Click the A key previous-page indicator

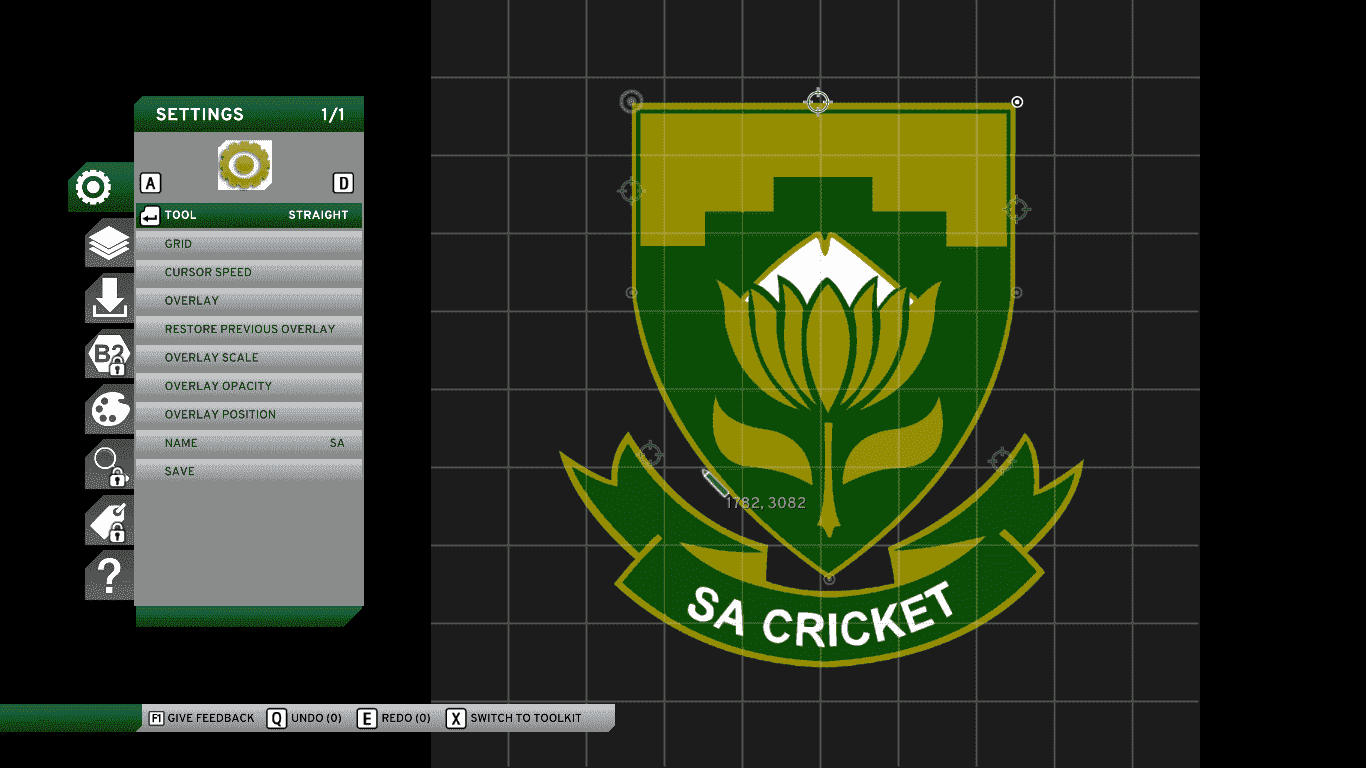pyautogui.click(x=151, y=183)
